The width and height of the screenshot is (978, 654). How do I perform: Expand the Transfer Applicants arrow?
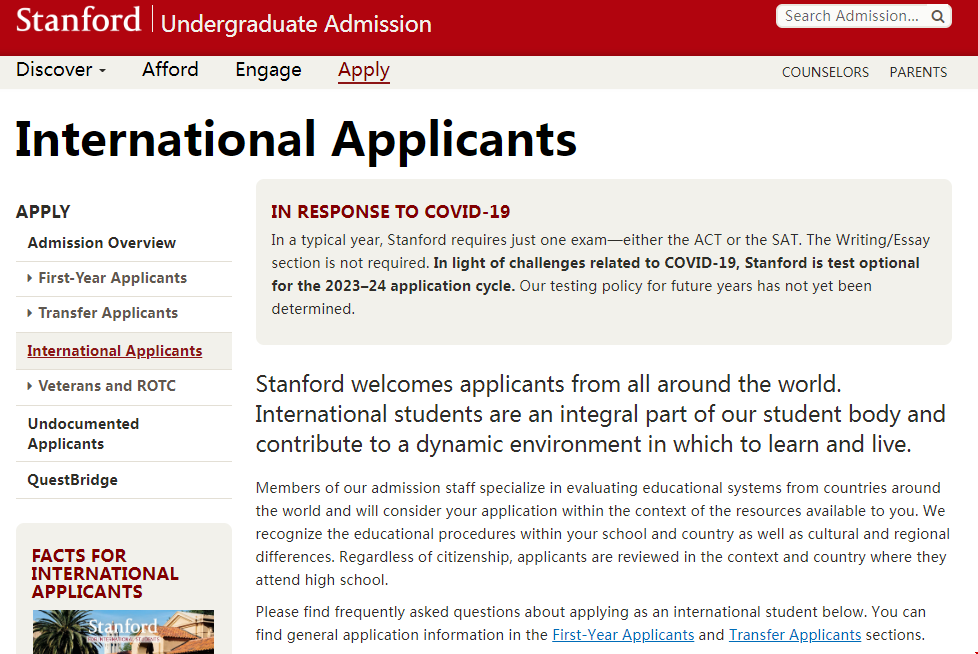pyautogui.click(x=29, y=313)
